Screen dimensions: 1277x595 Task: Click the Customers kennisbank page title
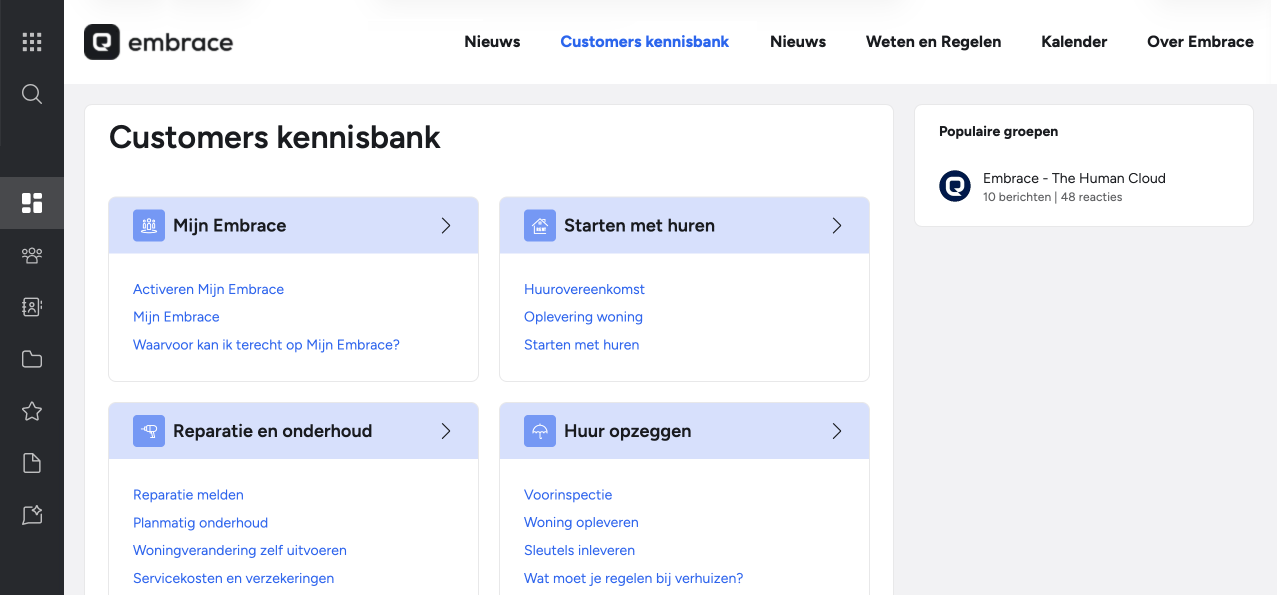pos(274,137)
